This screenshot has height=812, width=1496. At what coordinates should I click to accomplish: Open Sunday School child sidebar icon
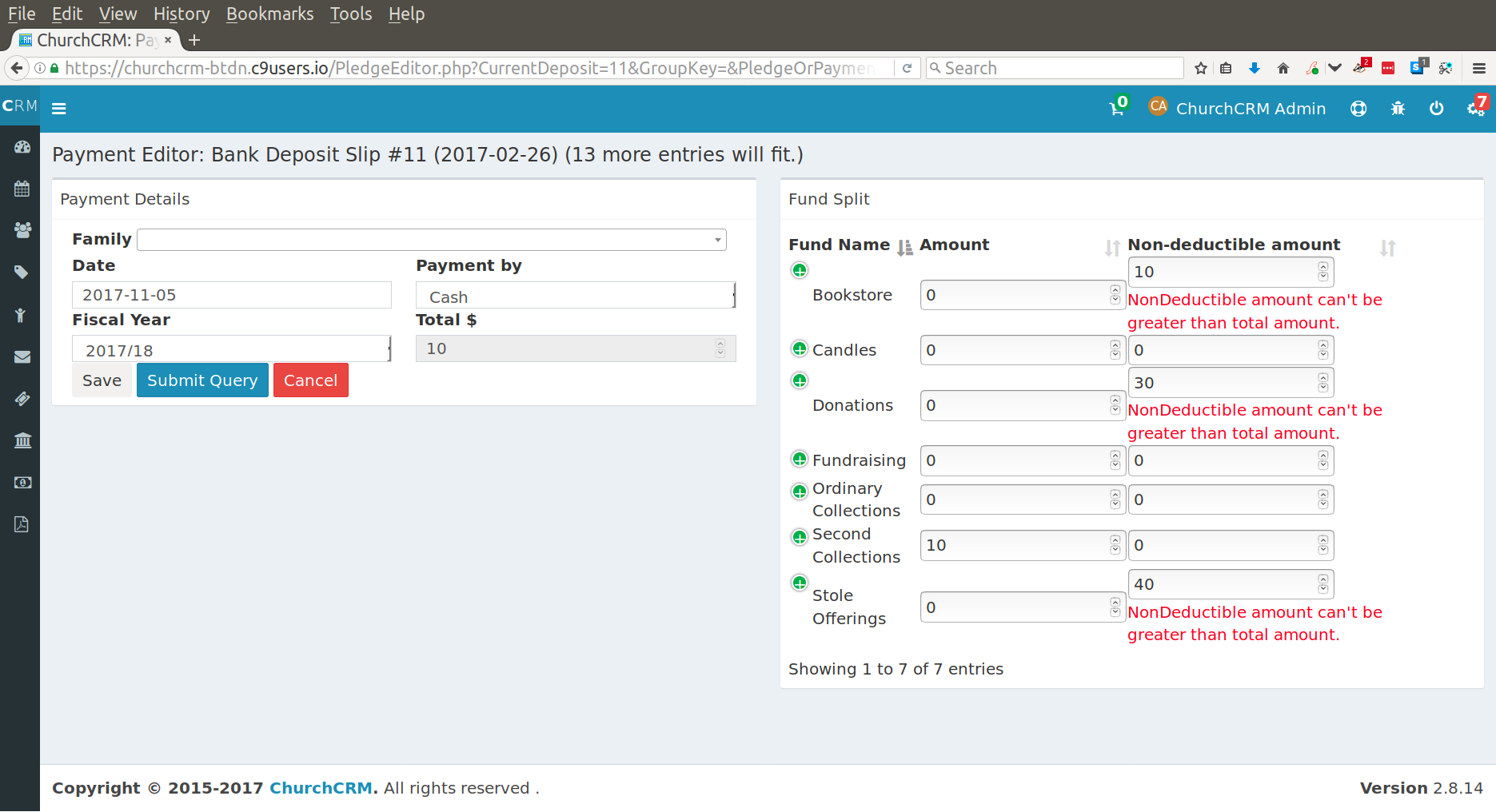(x=21, y=315)
